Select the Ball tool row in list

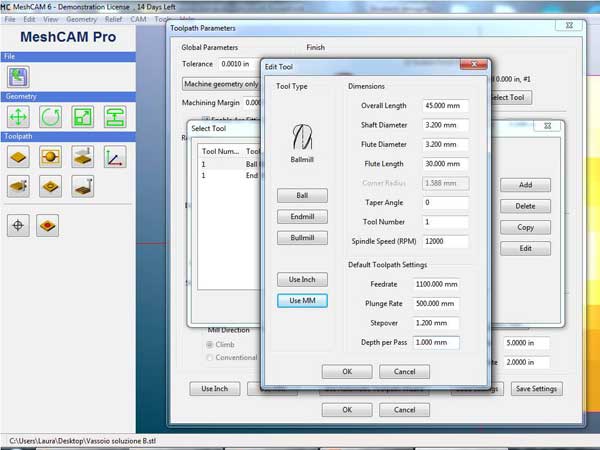(x=229, y=164)
